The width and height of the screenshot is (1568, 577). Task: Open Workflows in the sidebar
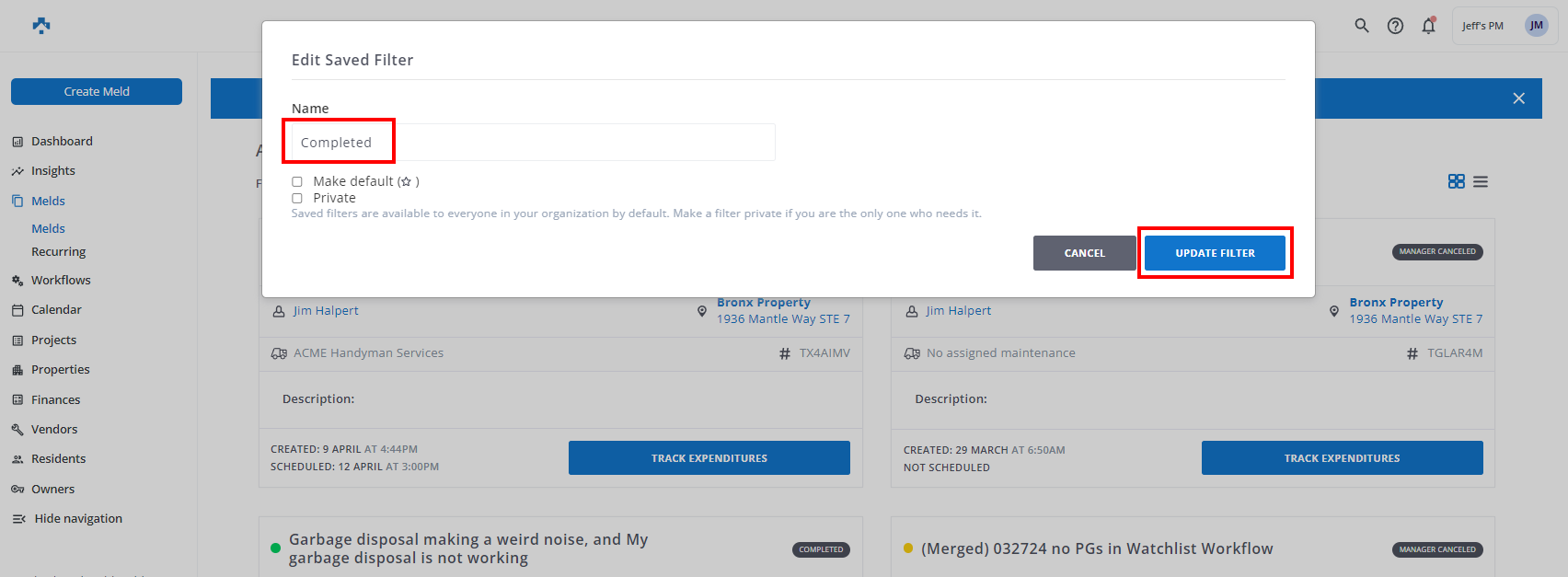coord(61,280)
